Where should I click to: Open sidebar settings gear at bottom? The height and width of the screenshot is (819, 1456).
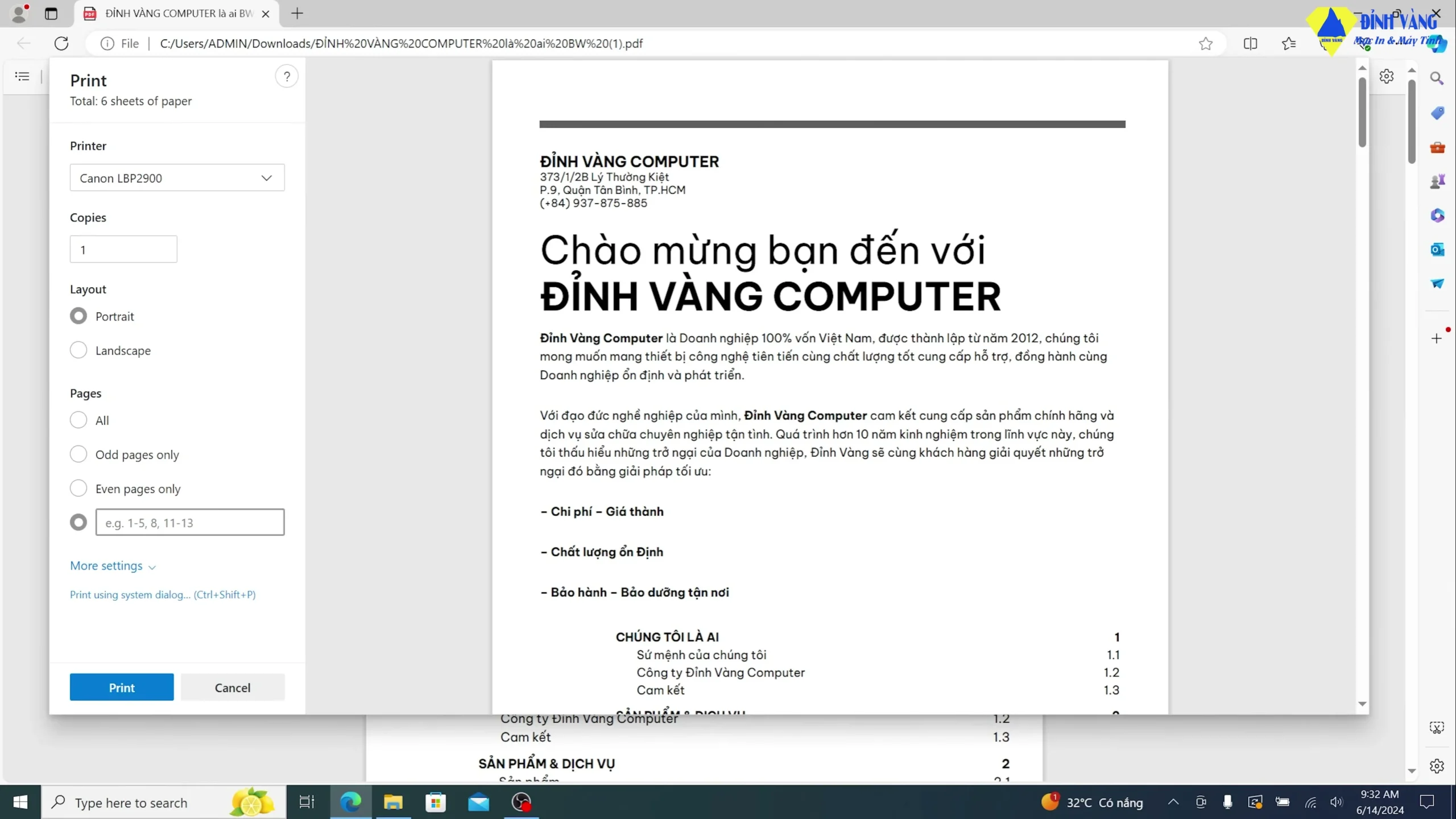(1437, 766)
